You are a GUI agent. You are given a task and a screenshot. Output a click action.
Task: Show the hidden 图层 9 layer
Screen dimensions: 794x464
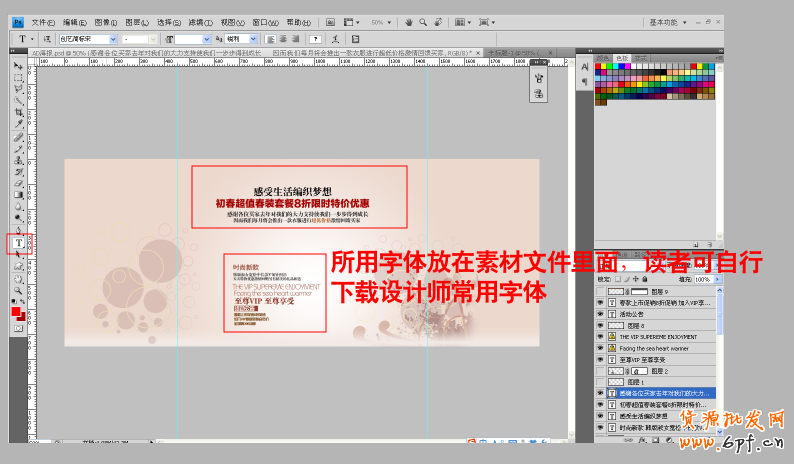(600, 291)
